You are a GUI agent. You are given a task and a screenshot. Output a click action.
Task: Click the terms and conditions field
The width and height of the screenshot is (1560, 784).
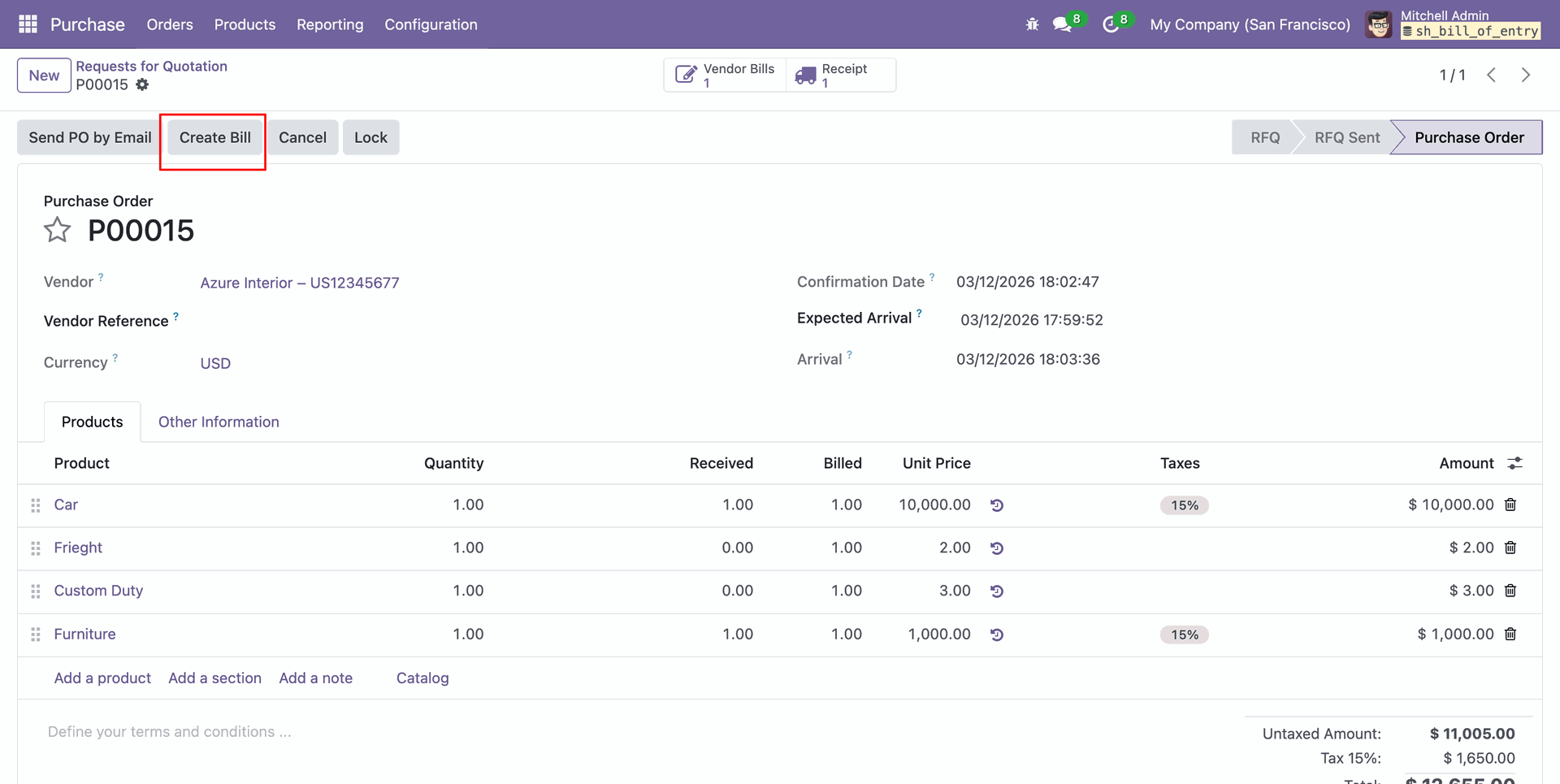point(169,732)
